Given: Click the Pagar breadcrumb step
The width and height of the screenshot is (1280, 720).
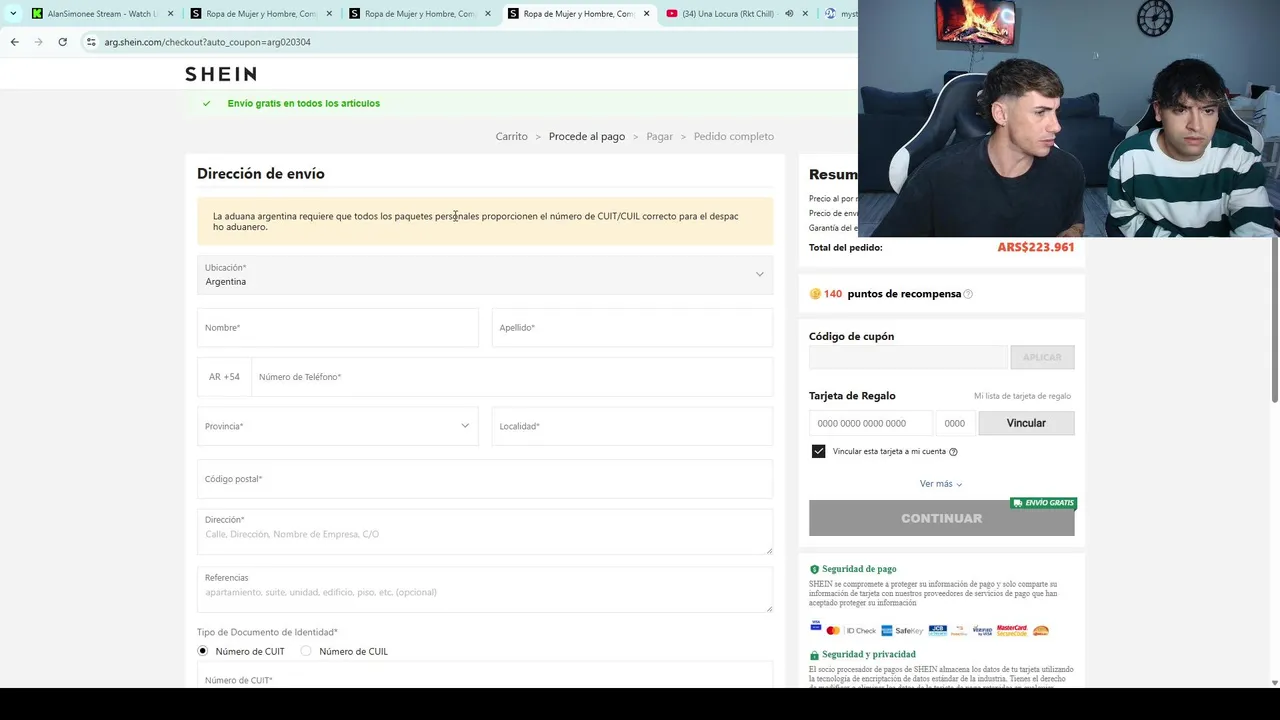Looking at the screenshot, I should point(659,136).
